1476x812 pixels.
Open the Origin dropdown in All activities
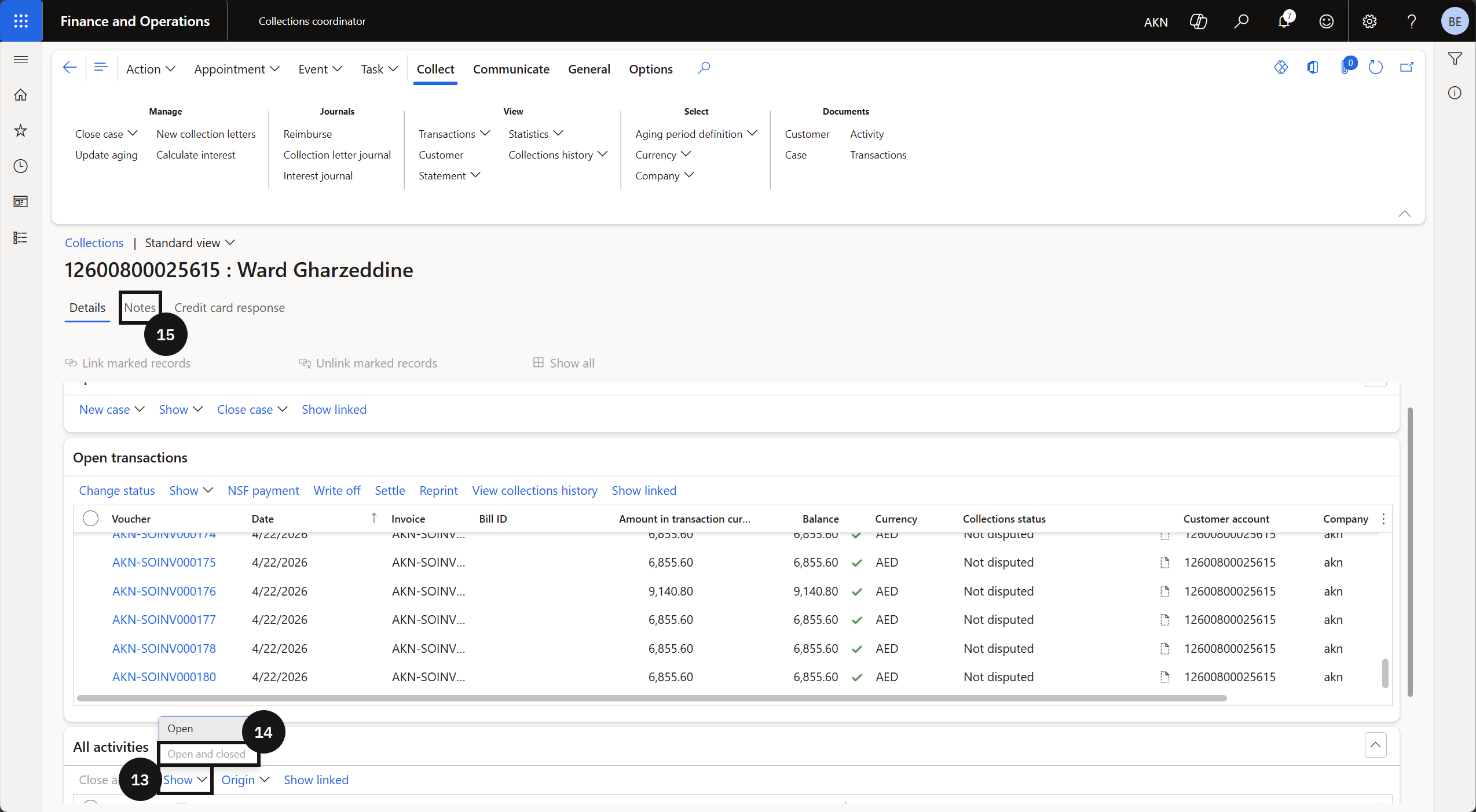coord(245,780)
